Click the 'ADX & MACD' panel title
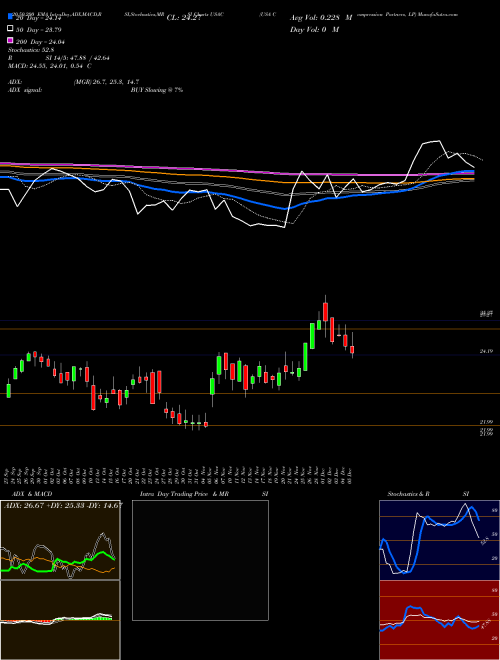 click(x=32, y=494)
